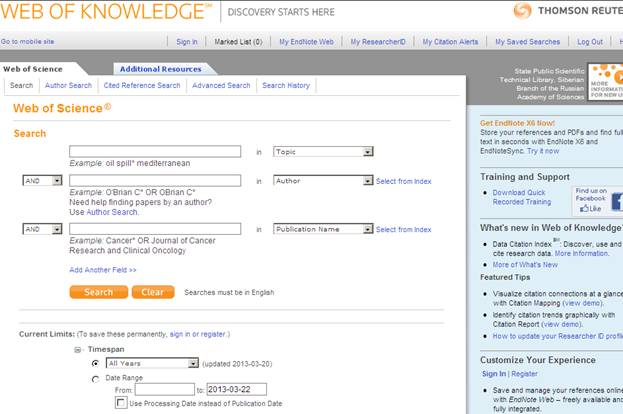Open My Citation Alerts
Screen dimensions: 623x414
[450, 42]
